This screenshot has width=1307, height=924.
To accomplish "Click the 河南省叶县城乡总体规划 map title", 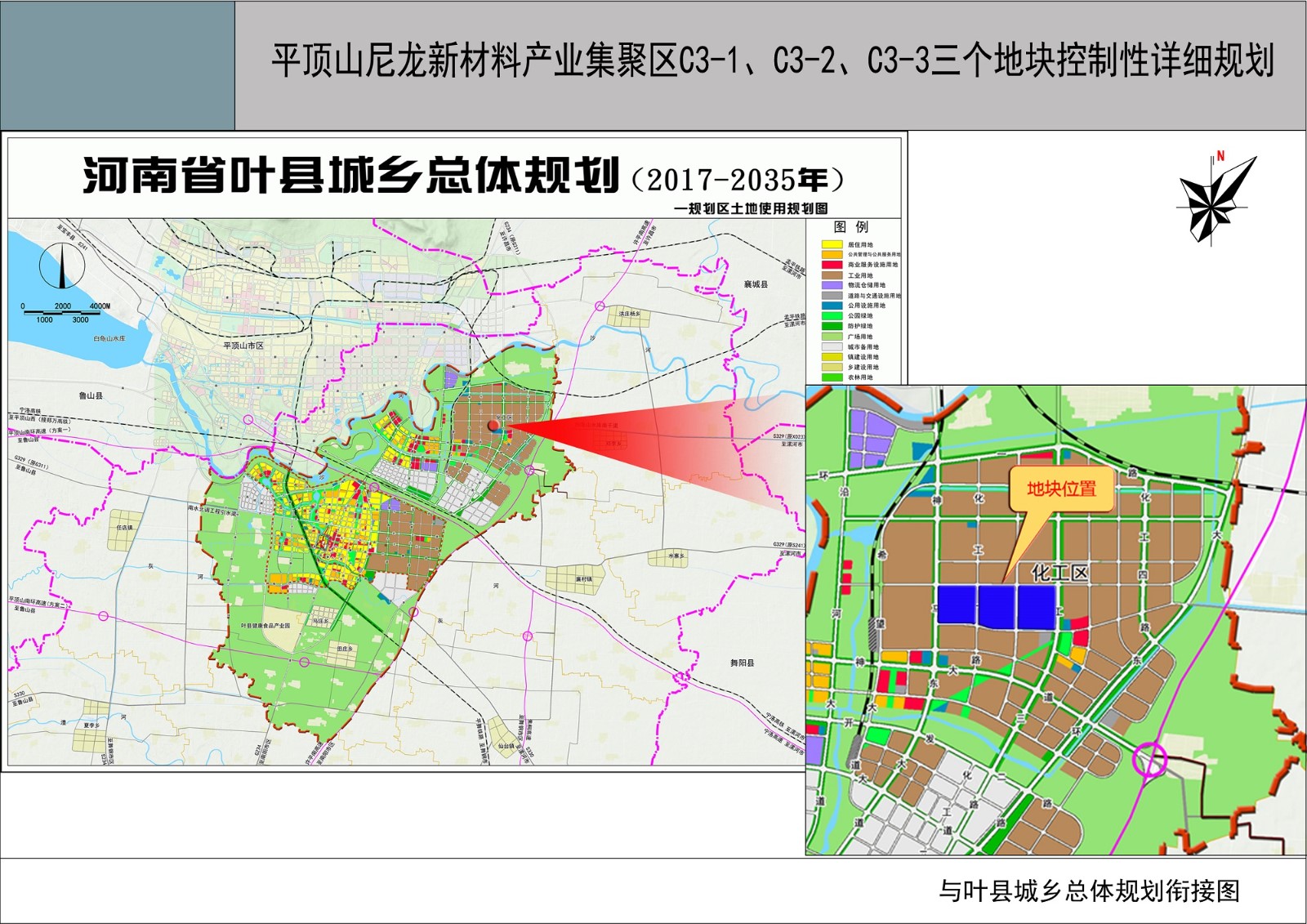I will (x=351, y=176).
